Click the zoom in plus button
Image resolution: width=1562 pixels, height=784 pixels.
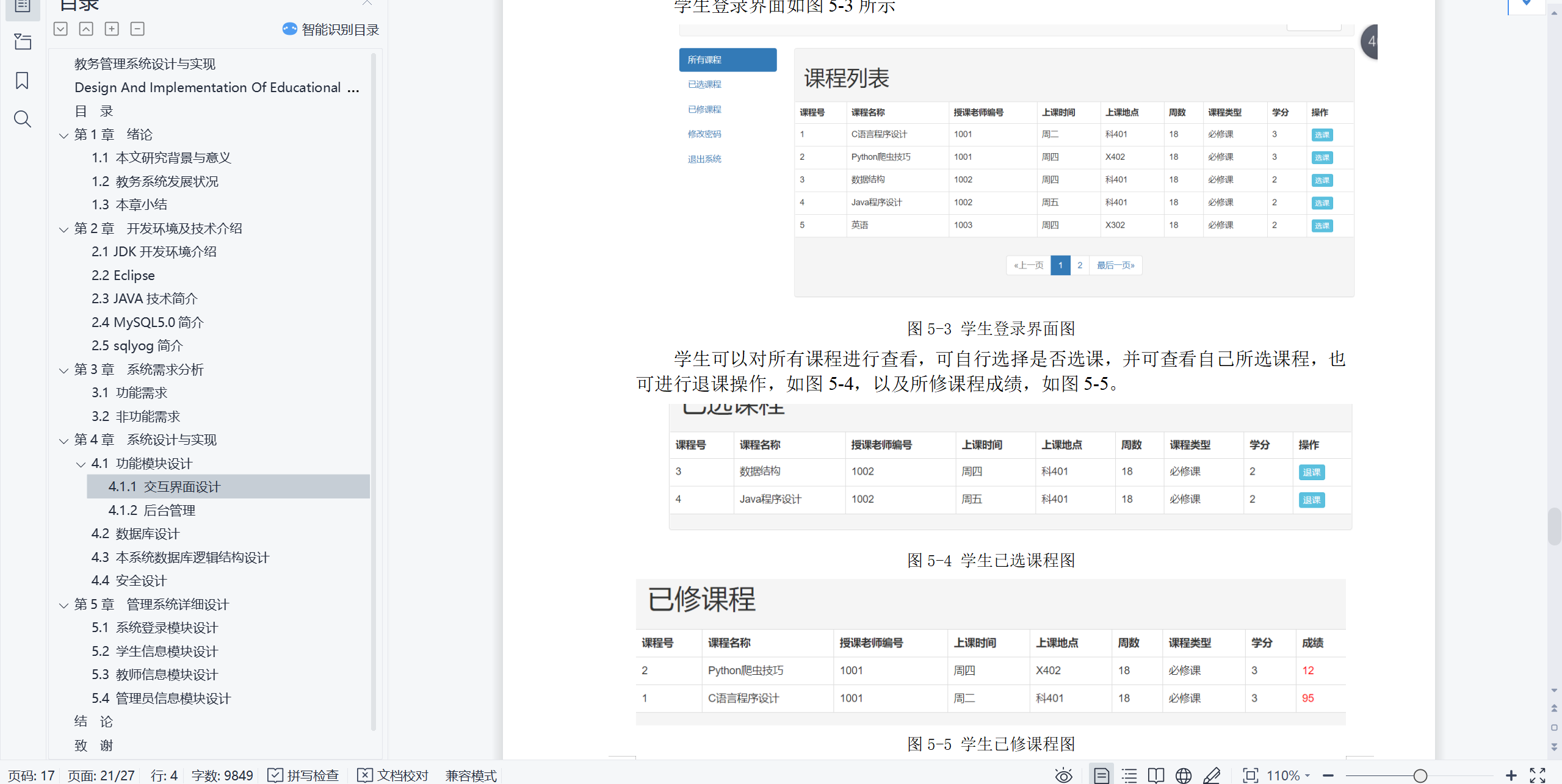(x=1511, y=775)
